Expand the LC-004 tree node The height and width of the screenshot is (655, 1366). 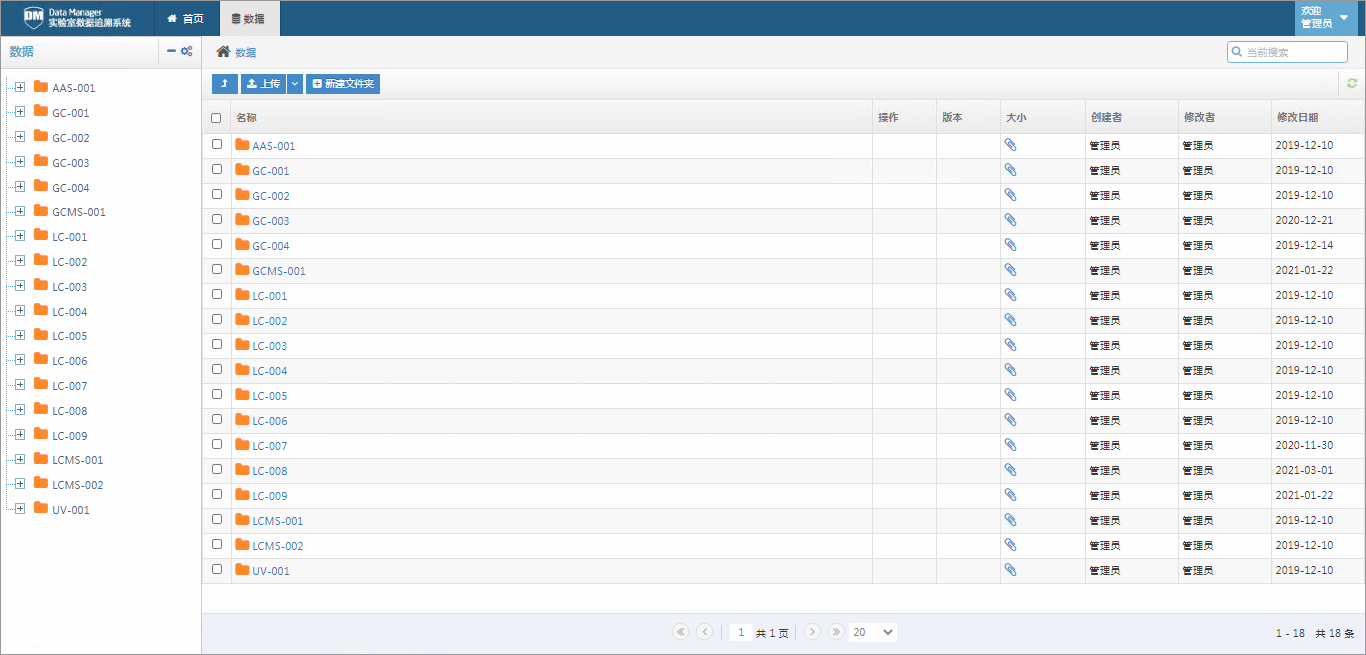pyautogui.click(x=20, y=311)
